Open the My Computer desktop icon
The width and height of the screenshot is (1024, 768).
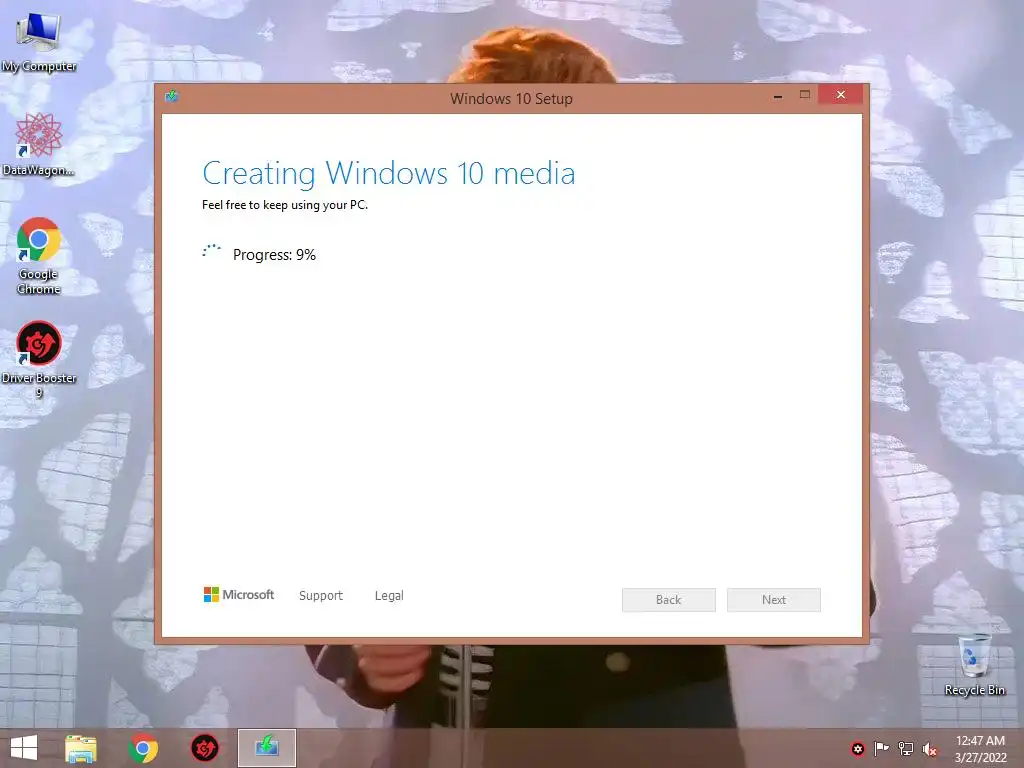[39, 40]
